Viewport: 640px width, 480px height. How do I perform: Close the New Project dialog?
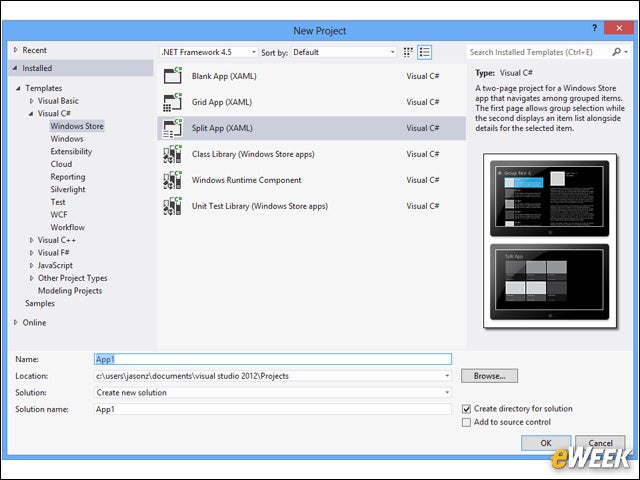(619, 28)
